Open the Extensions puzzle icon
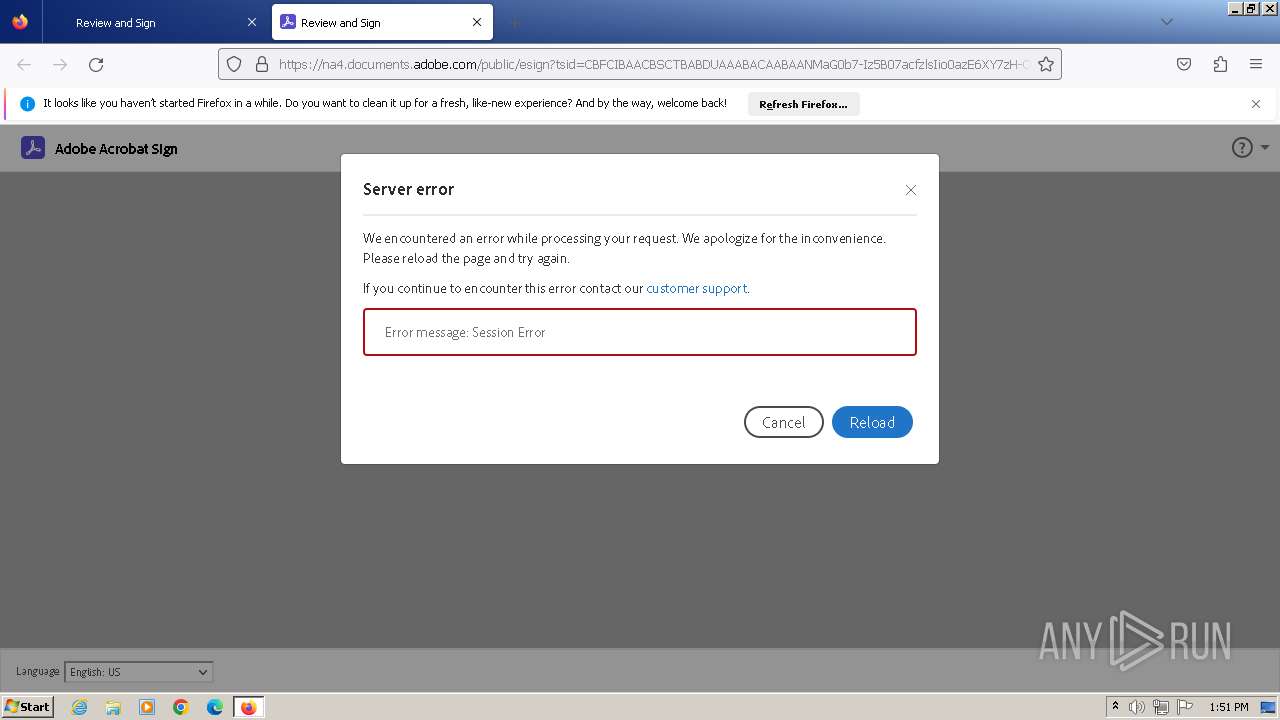This screenshot has width=1280, height=720. coord(1220,64)
